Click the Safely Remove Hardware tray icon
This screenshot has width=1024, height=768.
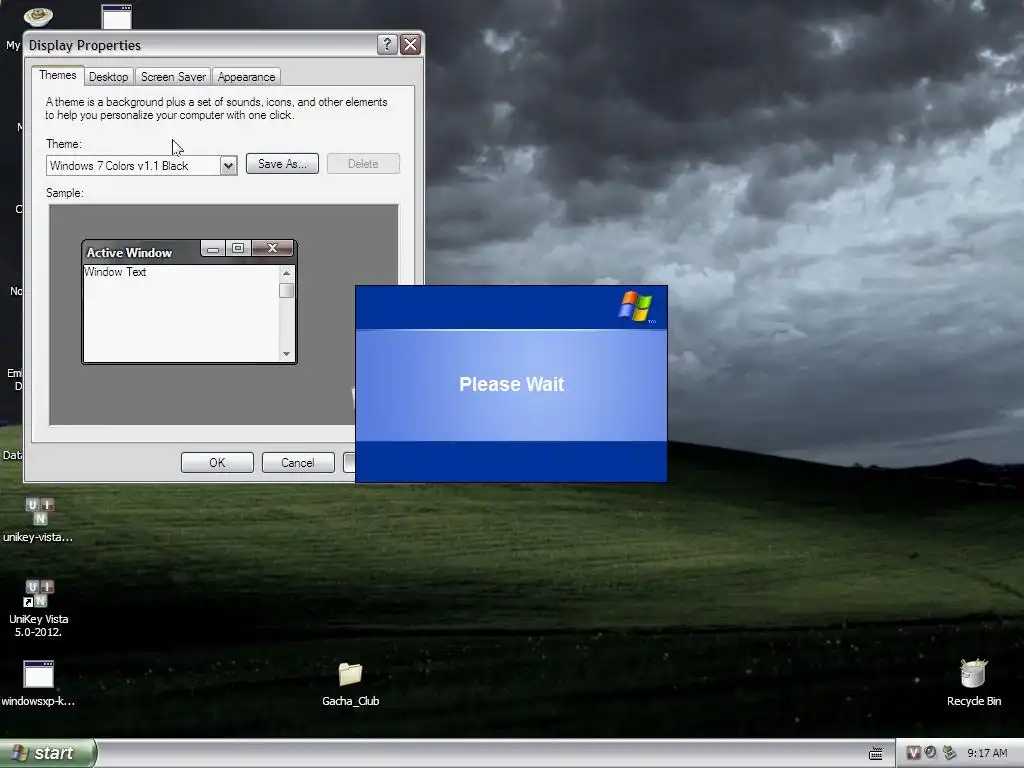click(949, 753)
